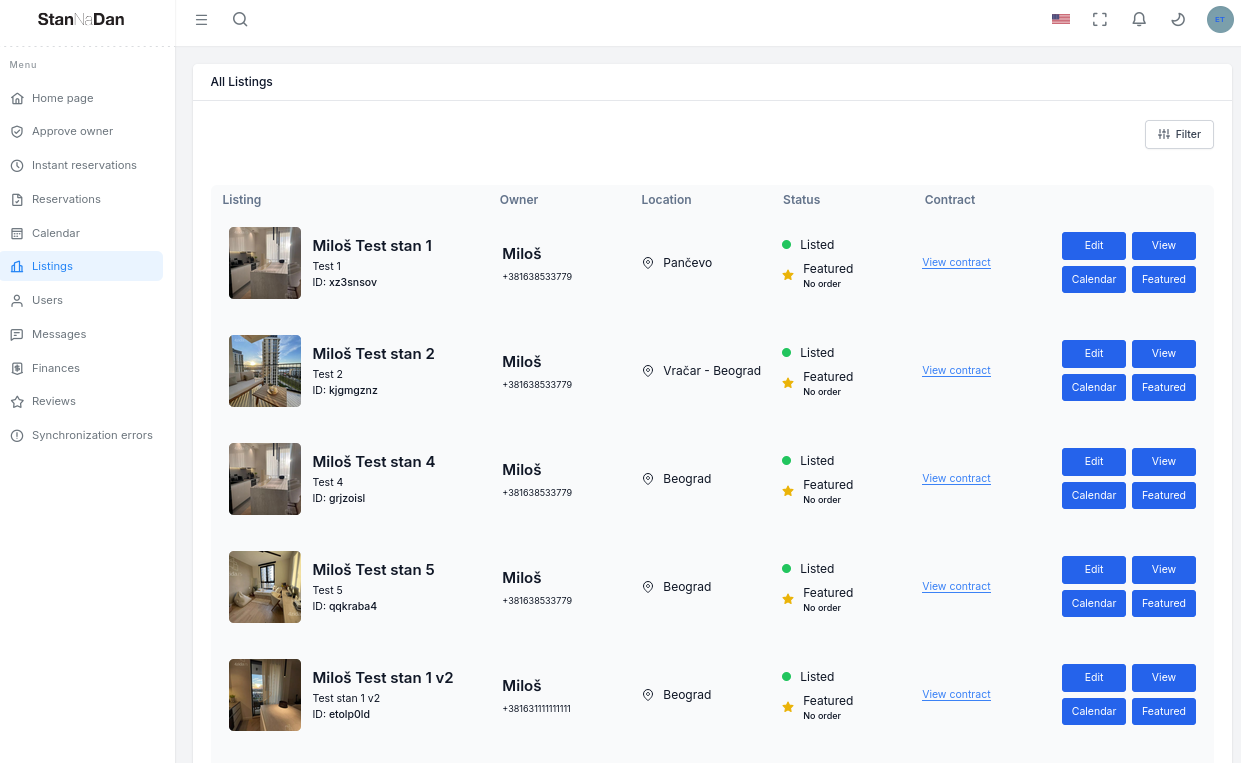Click location pin icon beside Pančevo
Image resolution: width=1241 pixels, height=763 pixels.
point(648,263)
